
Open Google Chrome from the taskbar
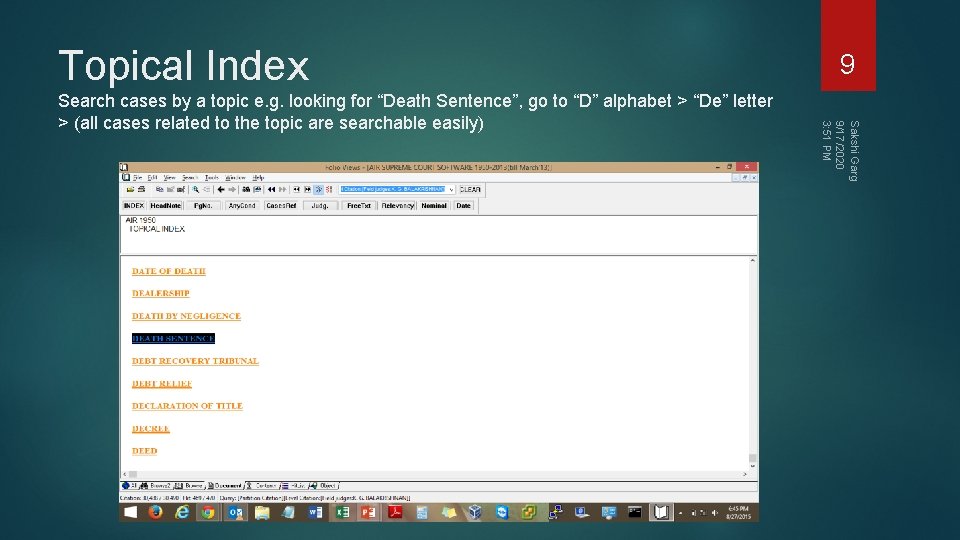point(208,512)
